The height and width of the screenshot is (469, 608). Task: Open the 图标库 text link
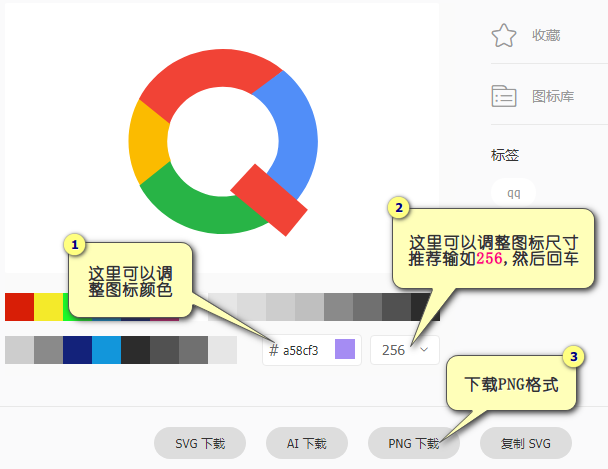tap(552, 96)
